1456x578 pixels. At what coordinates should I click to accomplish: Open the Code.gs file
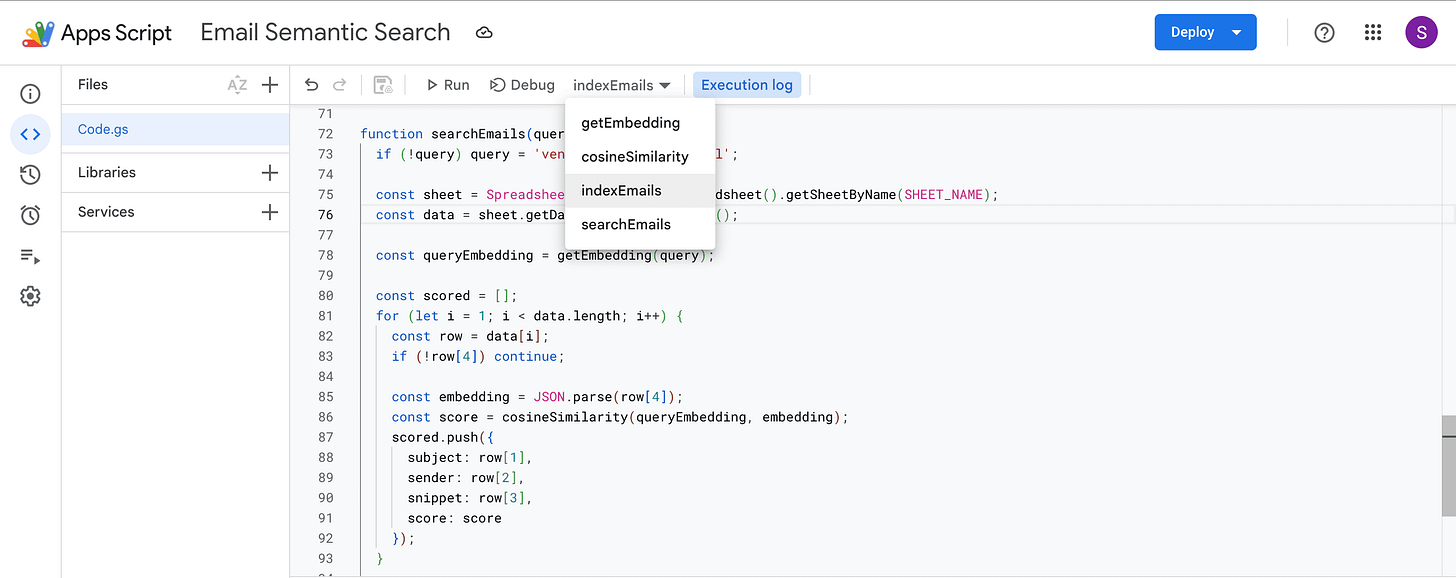click(175, 129)
